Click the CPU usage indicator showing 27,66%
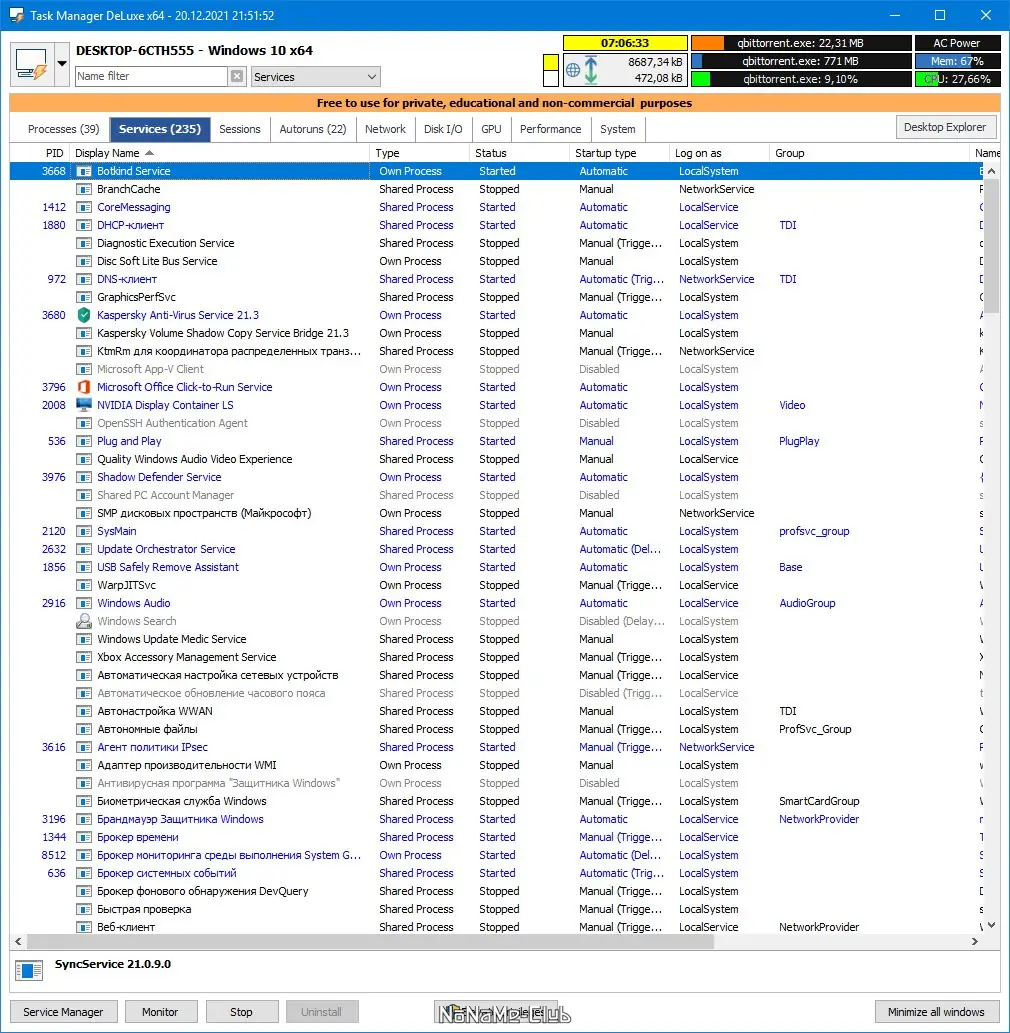This screenshot has width=1010, height=1033. (x=958, y=78)
